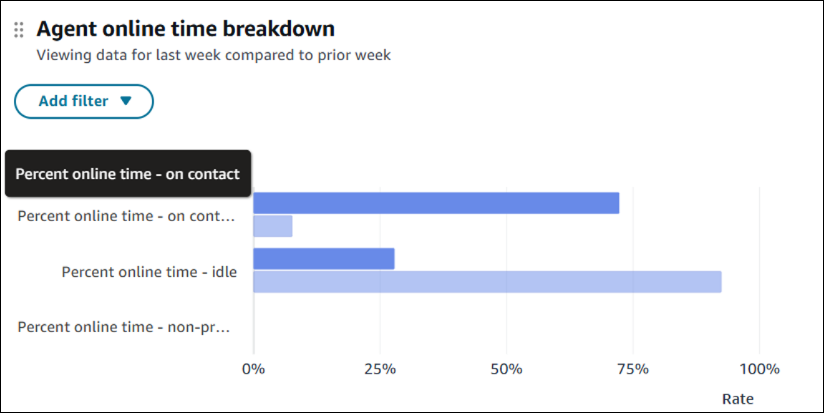Click the on contact dark blue bar
The width and height of the screenshot is (824, 413).
(x=436, y=203)
